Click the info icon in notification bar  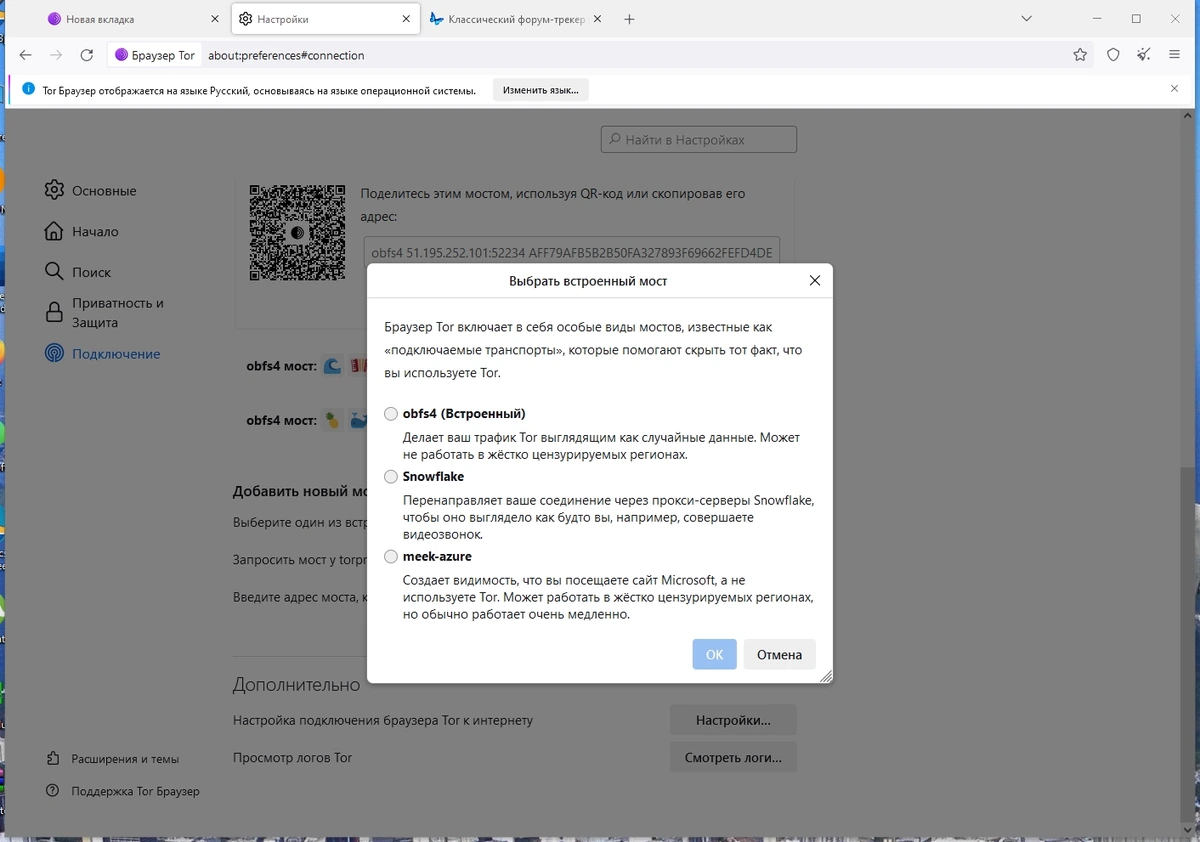[27, 90]
